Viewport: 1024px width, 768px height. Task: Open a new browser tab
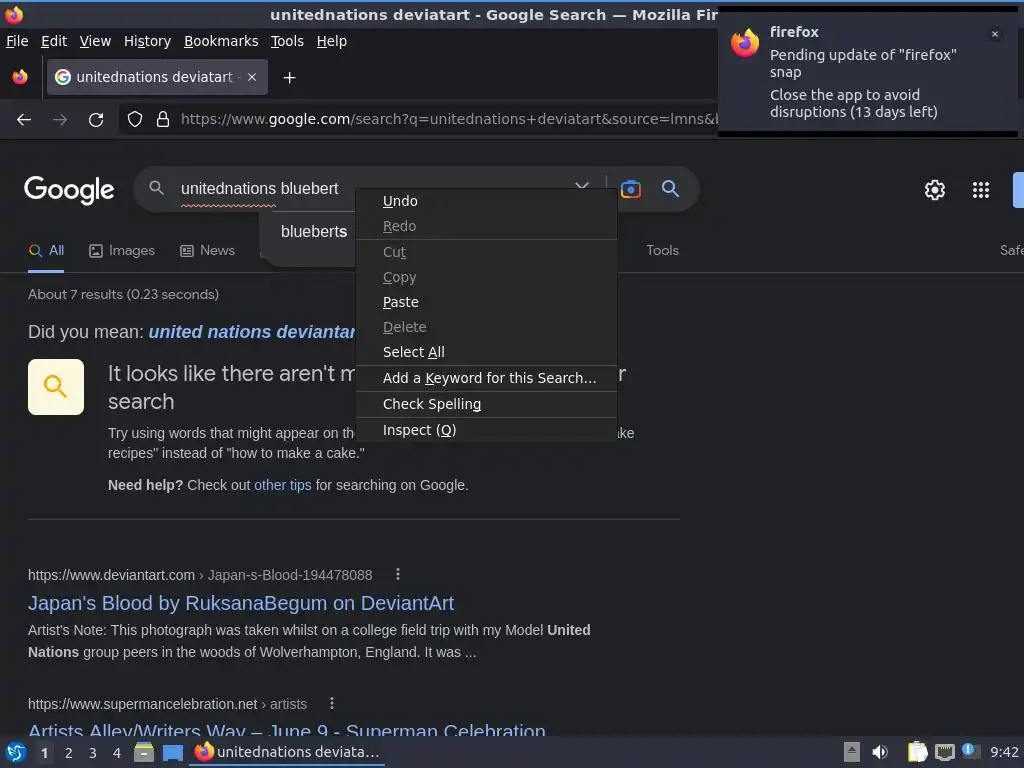click(x=289, y=78)
